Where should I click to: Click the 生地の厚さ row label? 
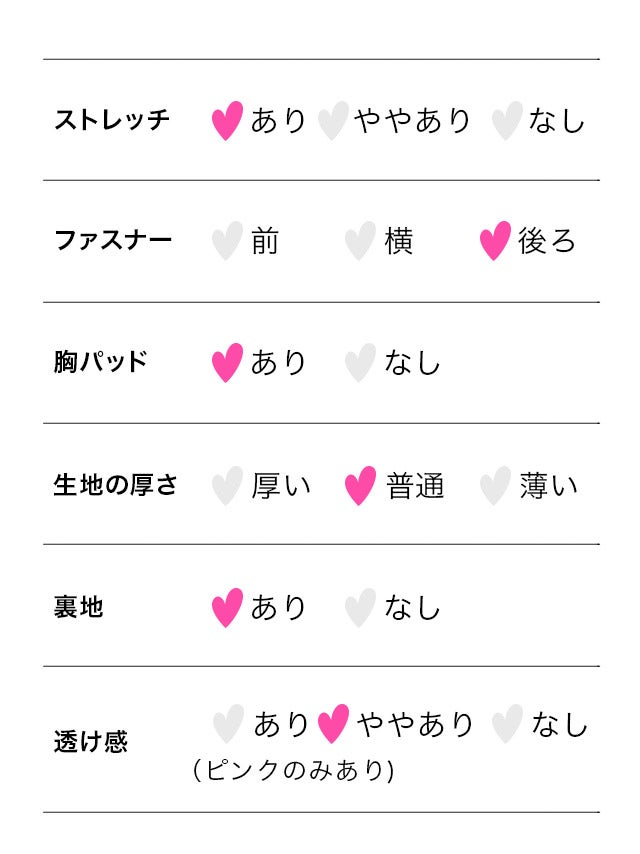coord(115,486)
